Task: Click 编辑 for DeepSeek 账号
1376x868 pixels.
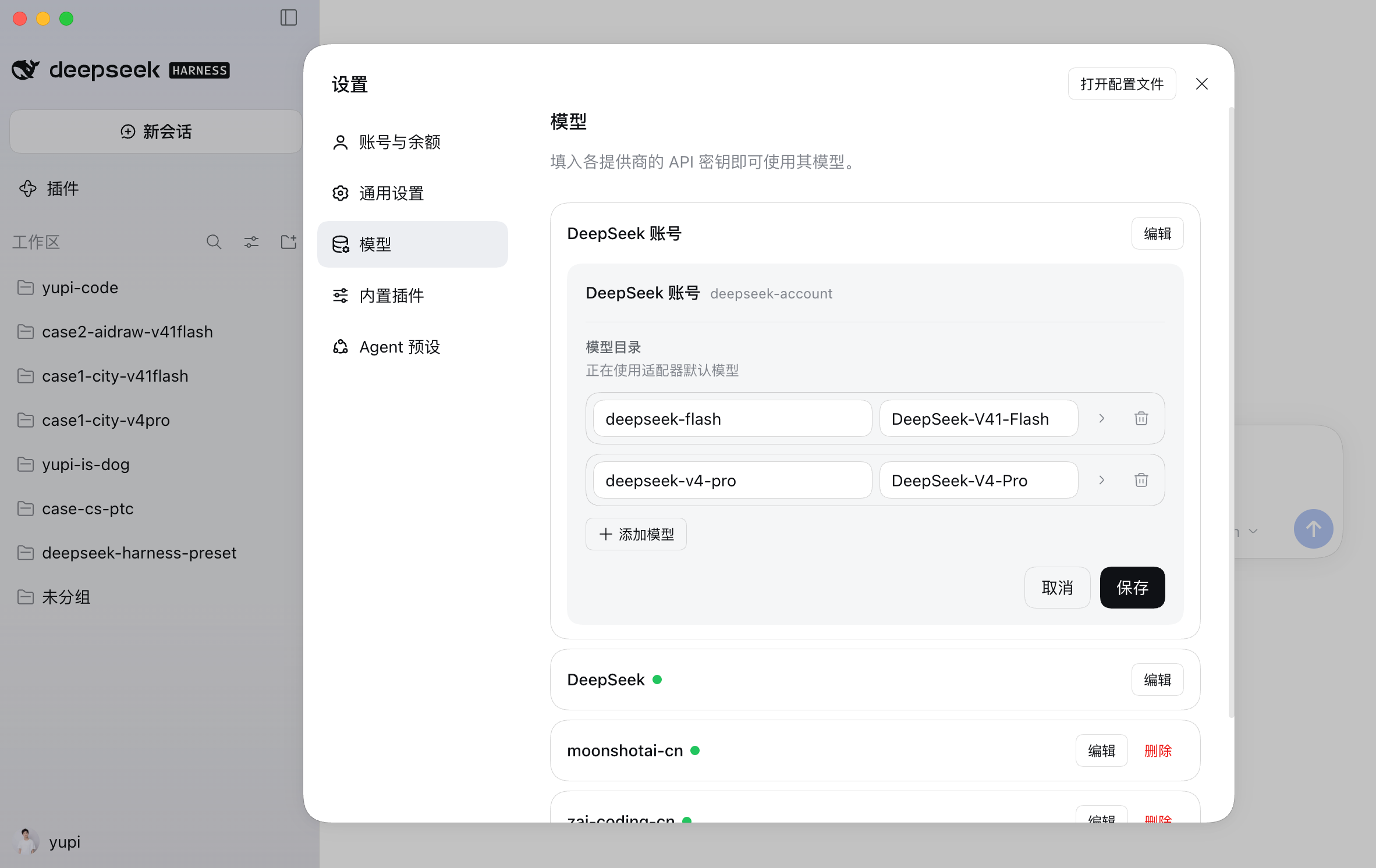Action: (1157, 233)
